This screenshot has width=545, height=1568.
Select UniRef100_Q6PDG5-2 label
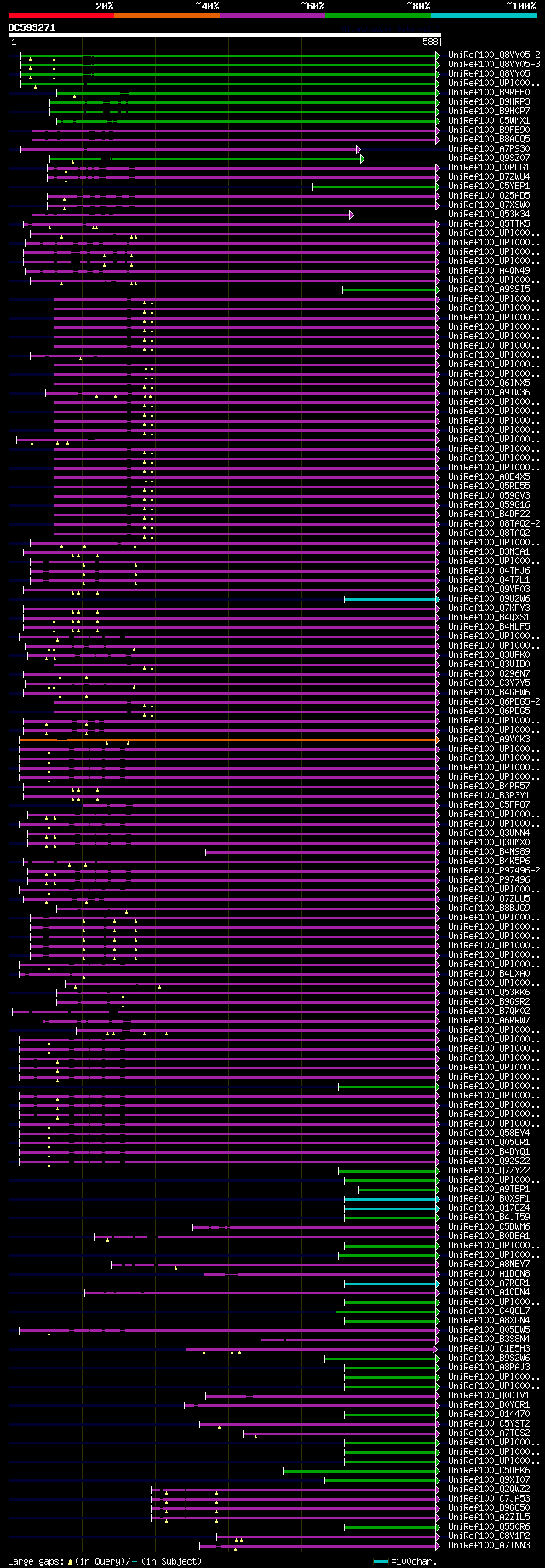coord(494,701)
